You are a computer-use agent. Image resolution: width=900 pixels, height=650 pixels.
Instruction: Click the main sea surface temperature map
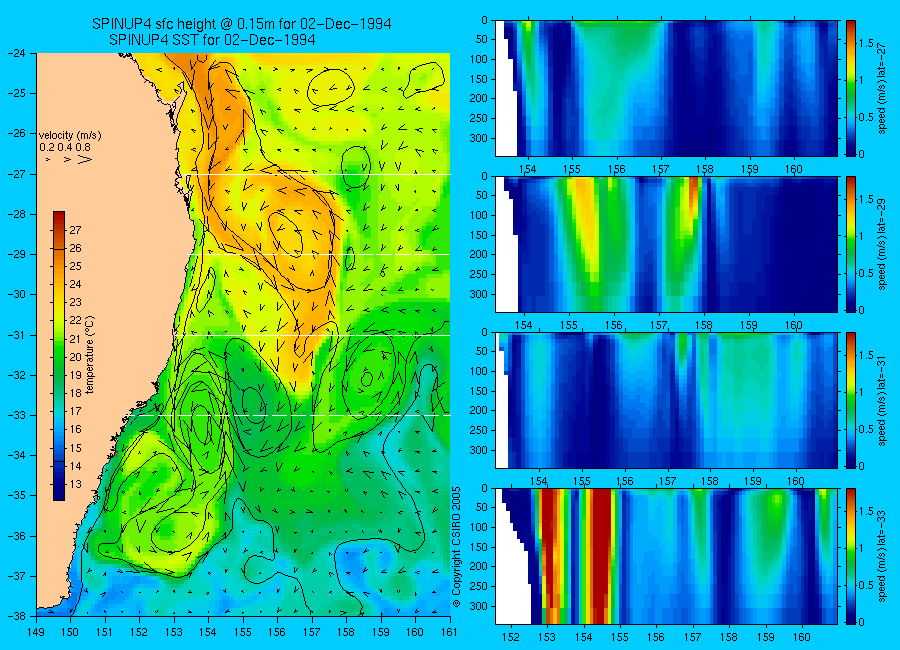[x=243, y=334]
